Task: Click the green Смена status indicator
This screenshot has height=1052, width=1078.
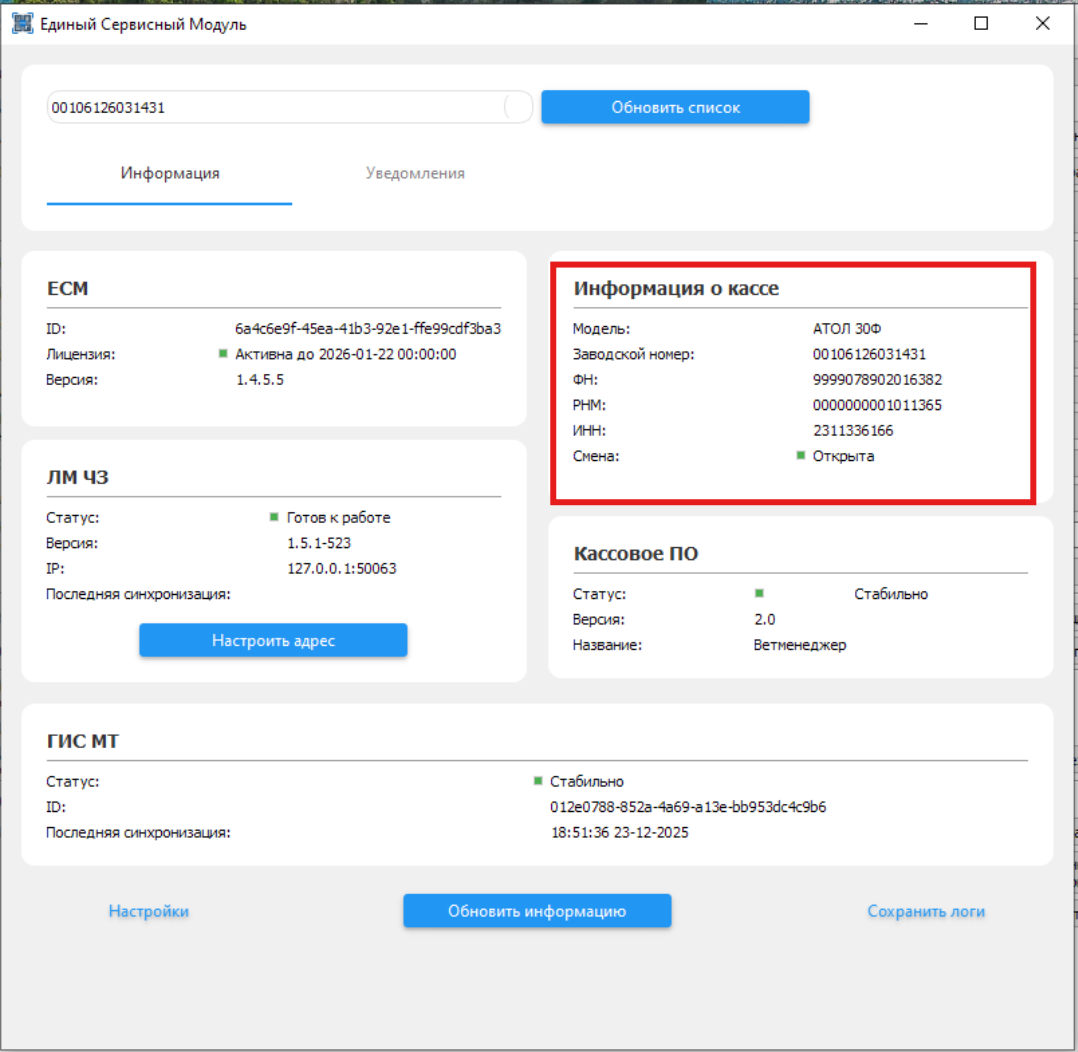Action: [801, 456]
